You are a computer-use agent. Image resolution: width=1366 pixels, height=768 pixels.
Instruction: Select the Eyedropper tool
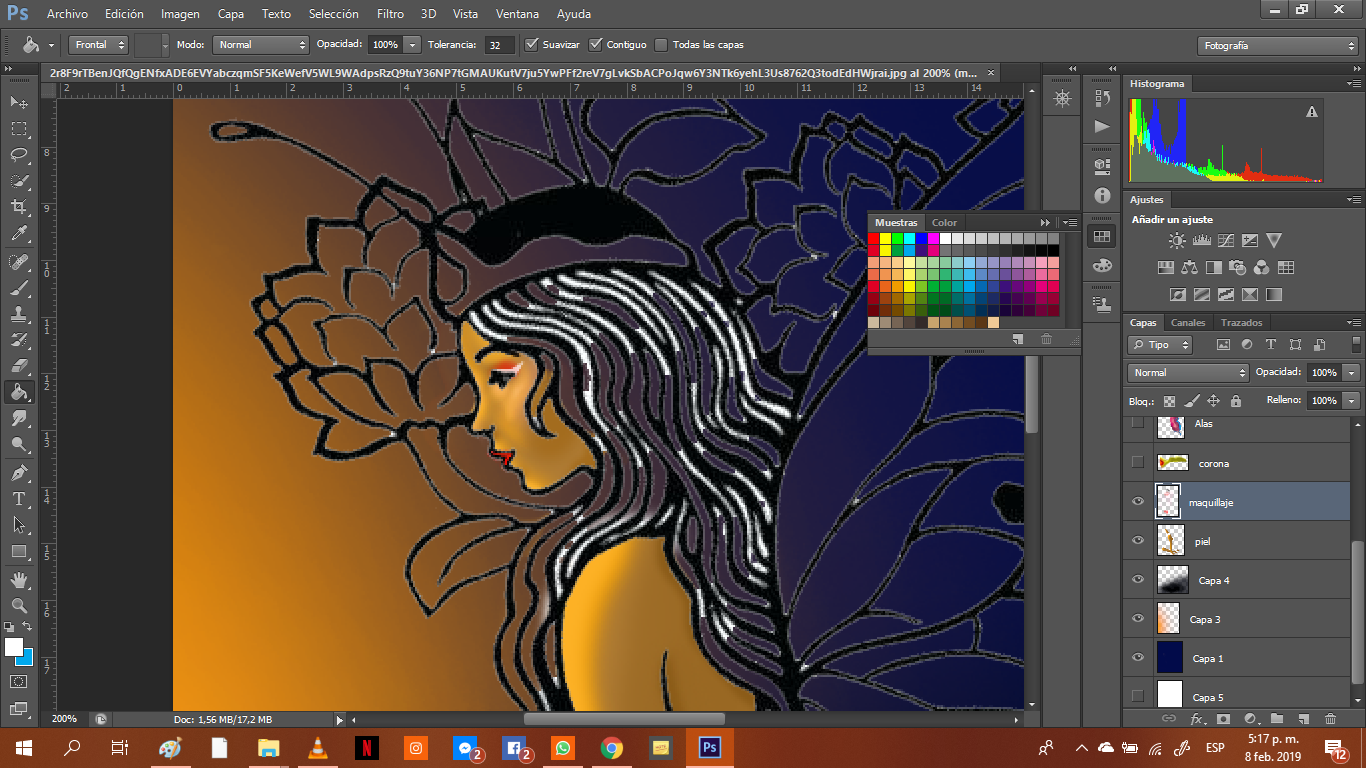coord(19,234)
